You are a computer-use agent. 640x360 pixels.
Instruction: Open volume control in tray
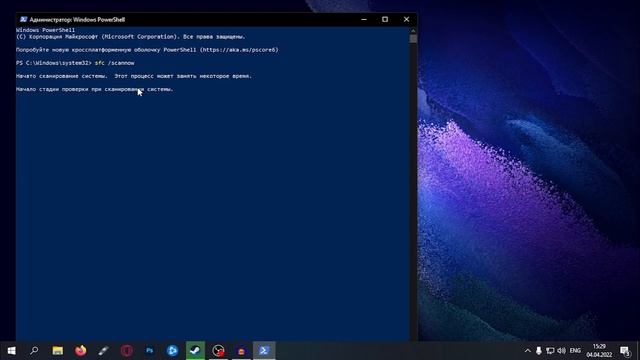tap(562, 351)
